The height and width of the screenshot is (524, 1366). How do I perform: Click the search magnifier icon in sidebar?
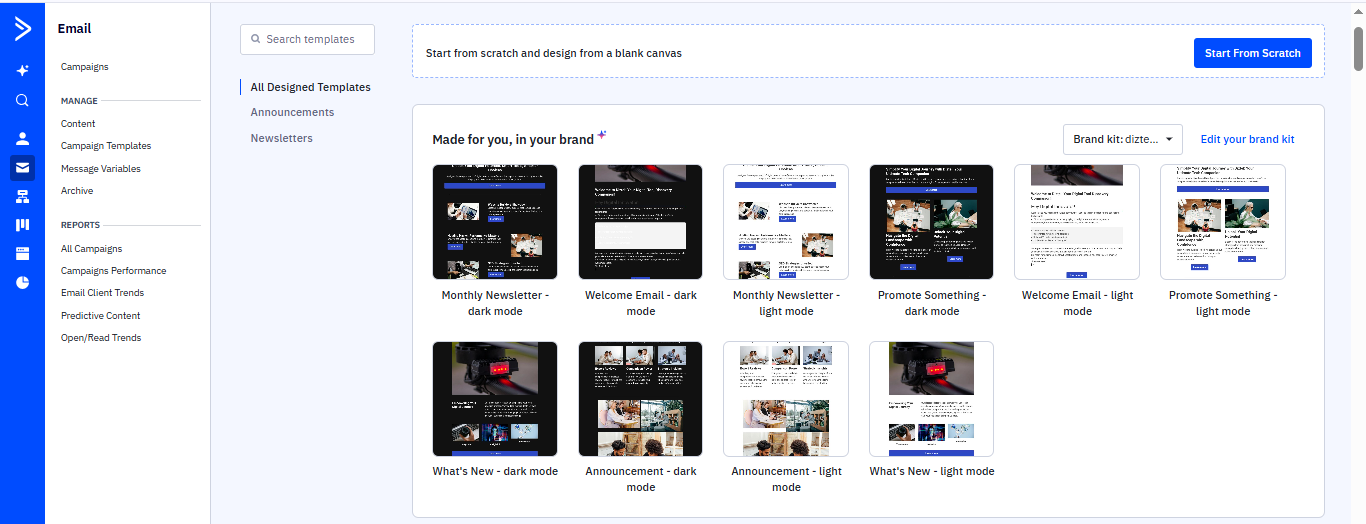pyautogui.click(x=22, y=100)
